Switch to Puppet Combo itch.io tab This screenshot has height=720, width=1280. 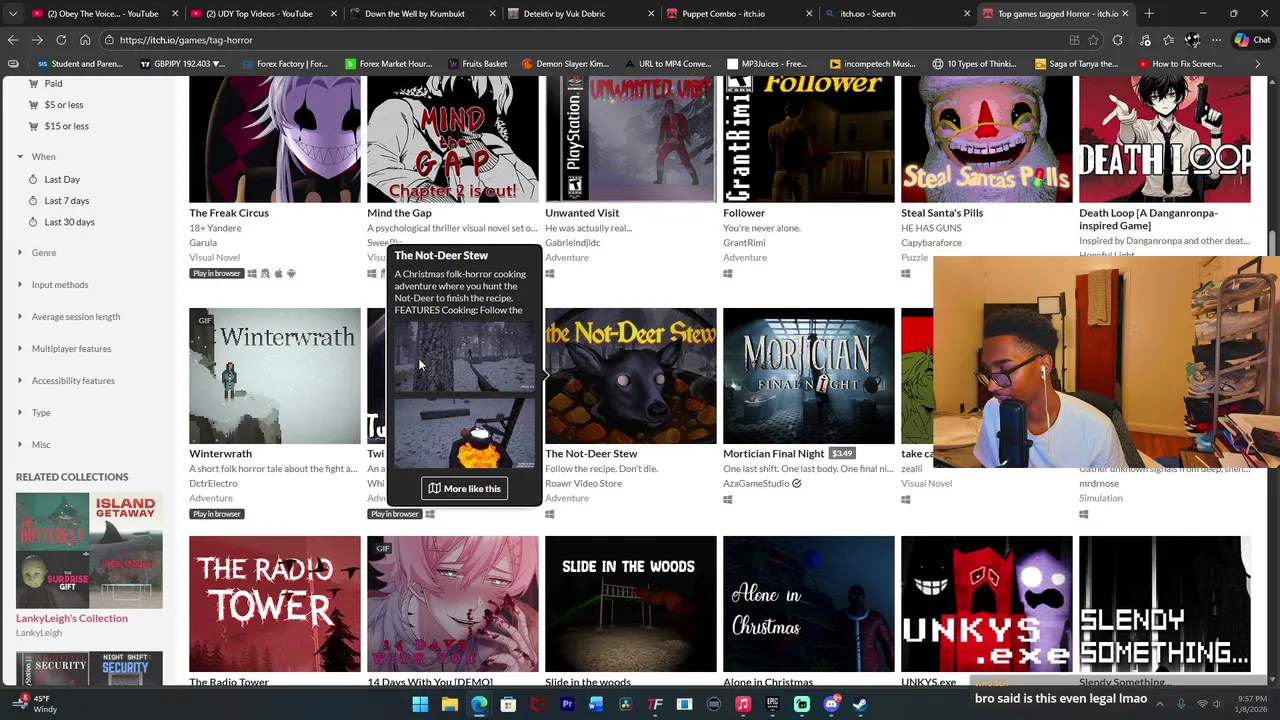coord(739,14)
